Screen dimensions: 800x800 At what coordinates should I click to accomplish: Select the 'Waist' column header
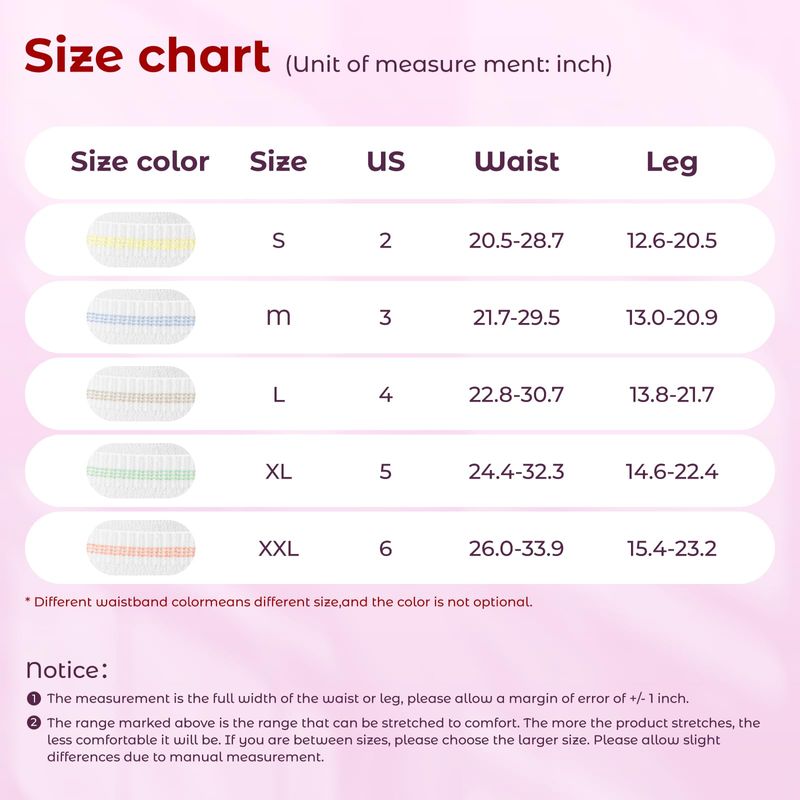coord(516,162)
